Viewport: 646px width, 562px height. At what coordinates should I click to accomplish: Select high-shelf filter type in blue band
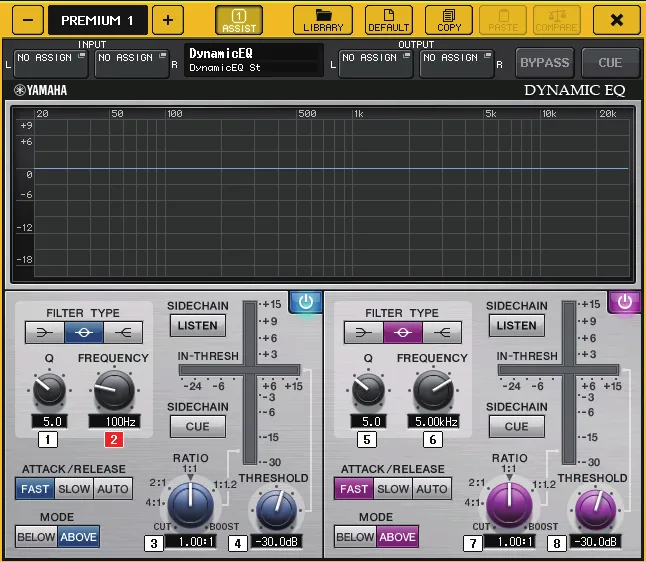tap(123, 332)
